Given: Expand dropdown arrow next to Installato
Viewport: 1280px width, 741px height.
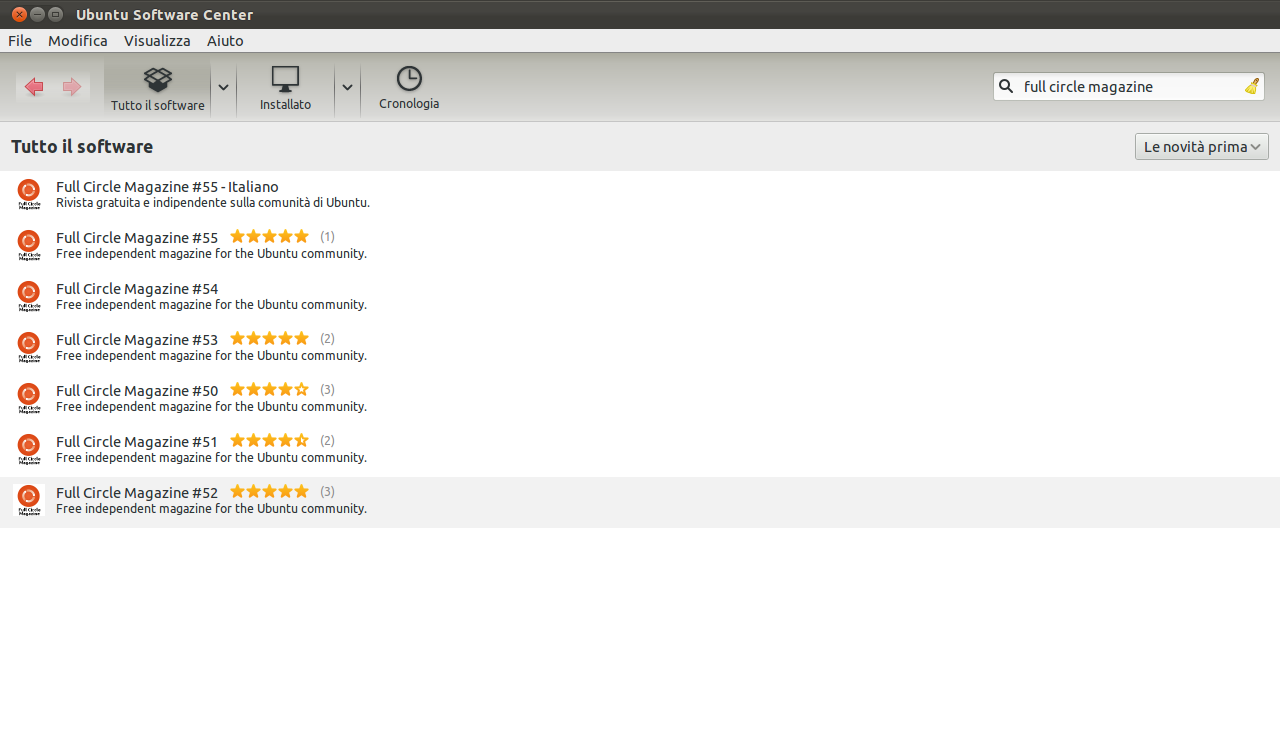Looking at the screenshot, I should pyautogui.click(x=347, y=88).
